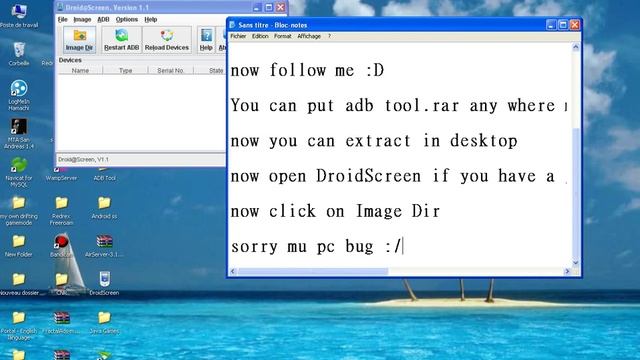Select the Navicat for MySQL desktop icon
This screenshot has height=360, width=640.
click(19, 172)
